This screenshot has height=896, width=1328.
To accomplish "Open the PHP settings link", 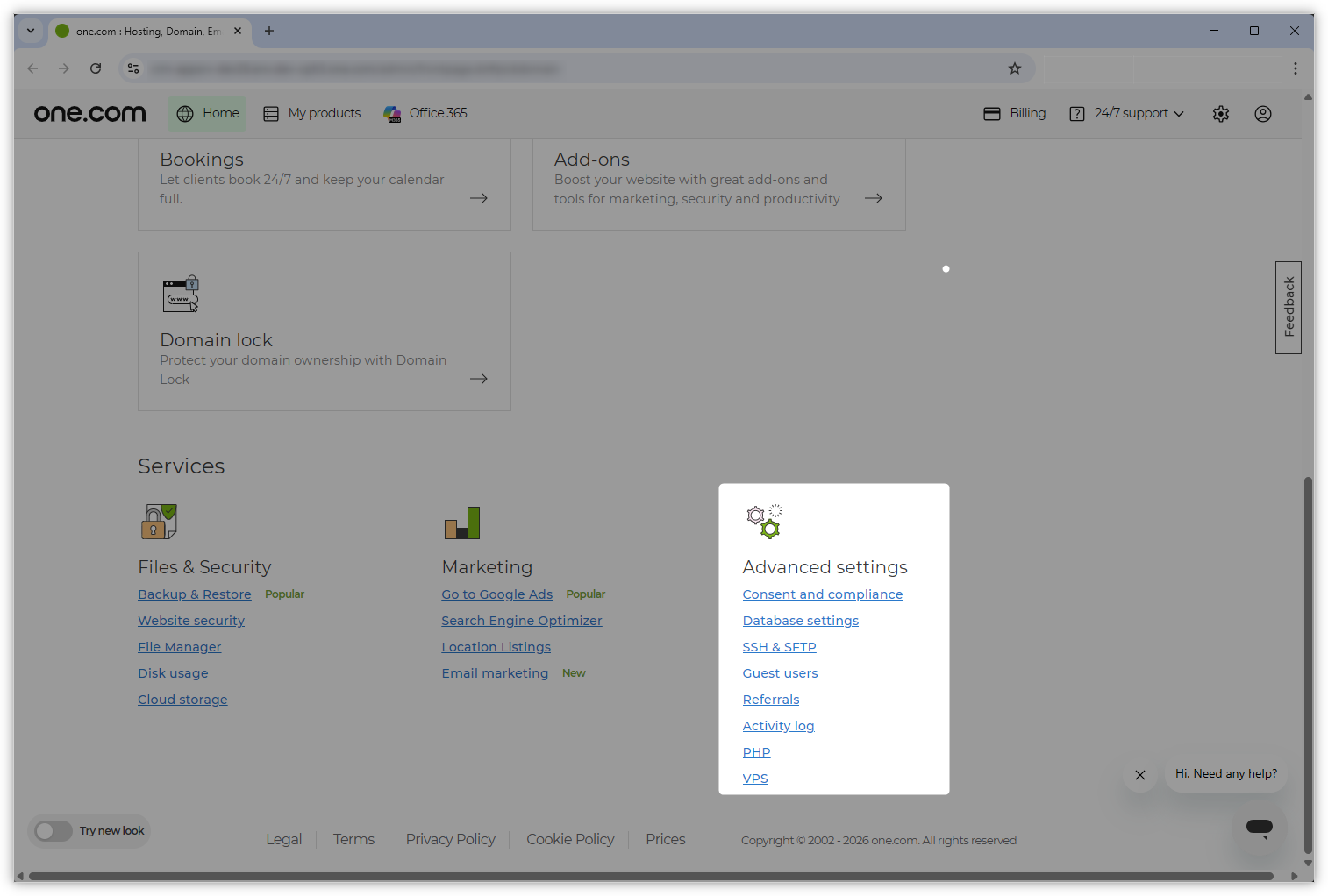I will coord(755,751).
